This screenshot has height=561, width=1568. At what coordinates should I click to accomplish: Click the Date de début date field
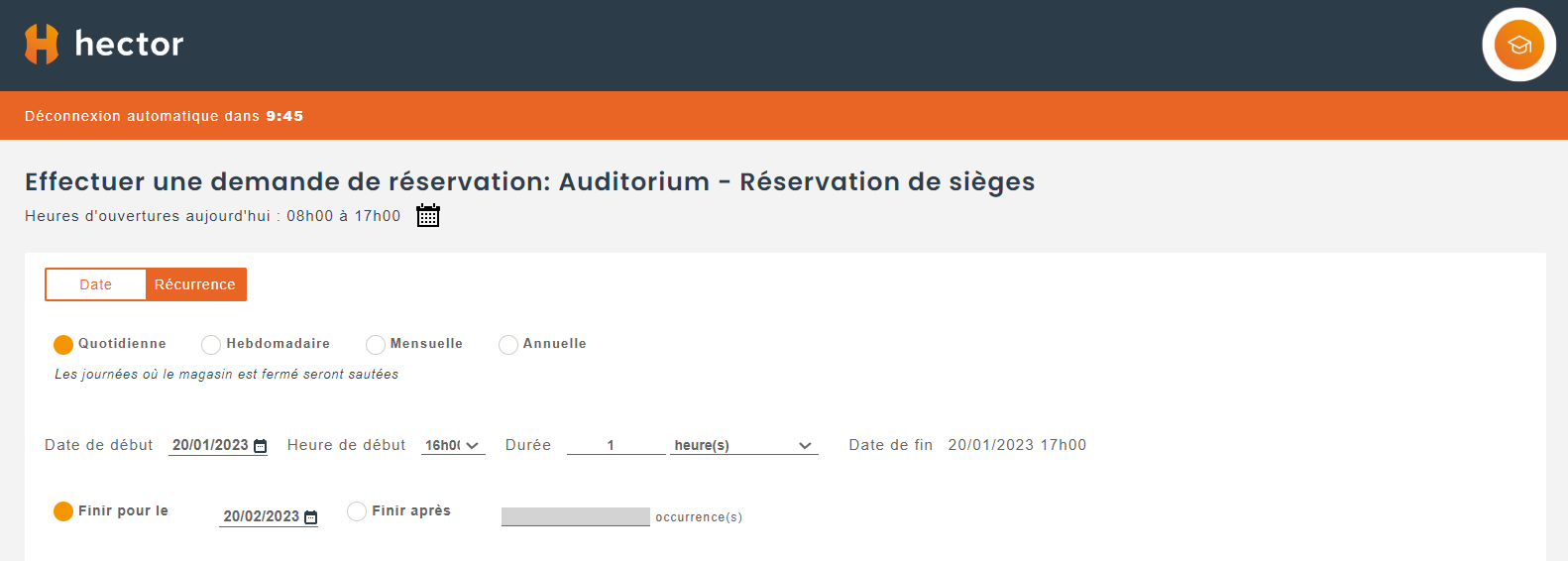click(210, 446)
